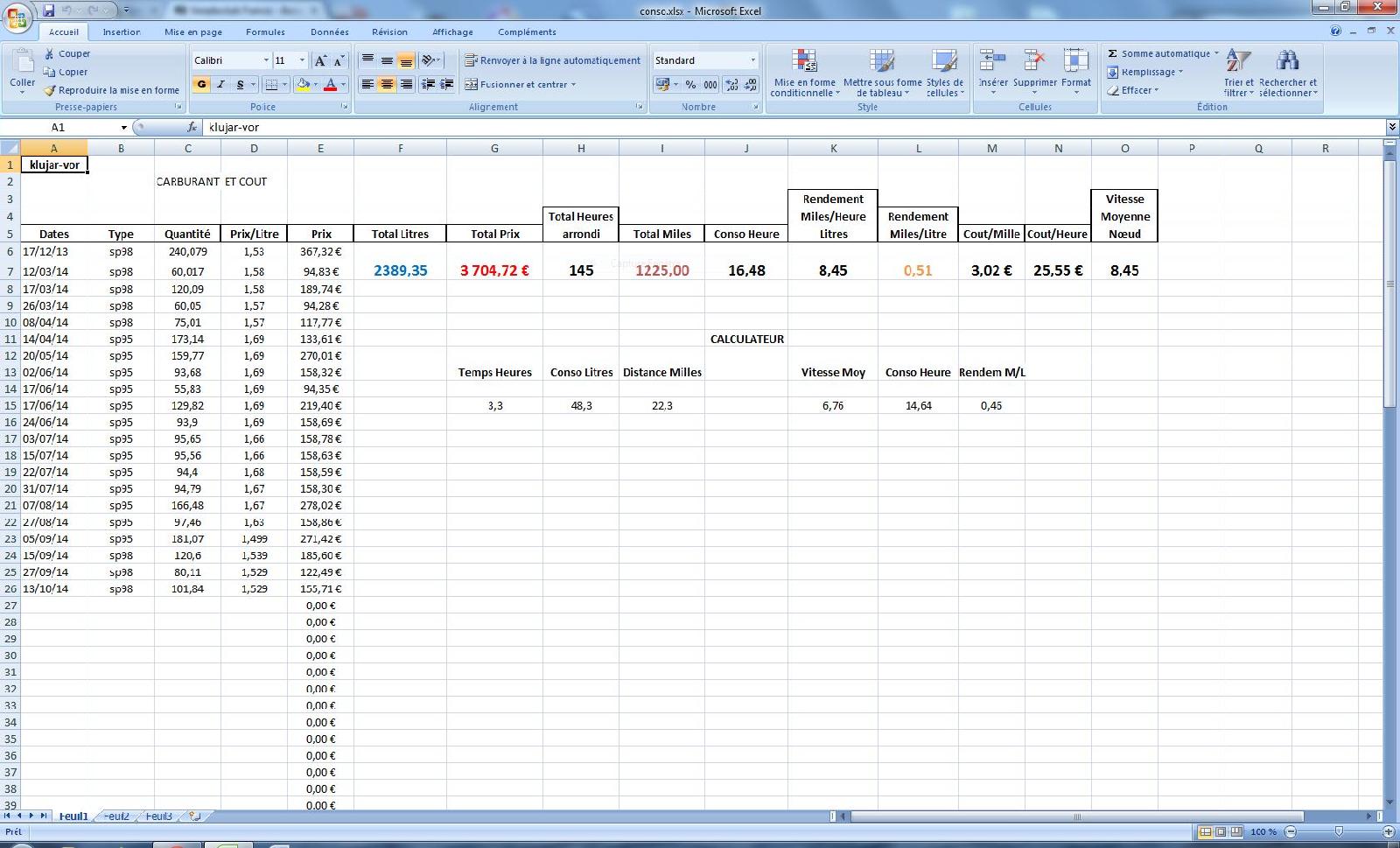Switch to the Révision tab
The height and width of the screenshot is (848, 1400).
pyautogui.click(x=389, y=32)
